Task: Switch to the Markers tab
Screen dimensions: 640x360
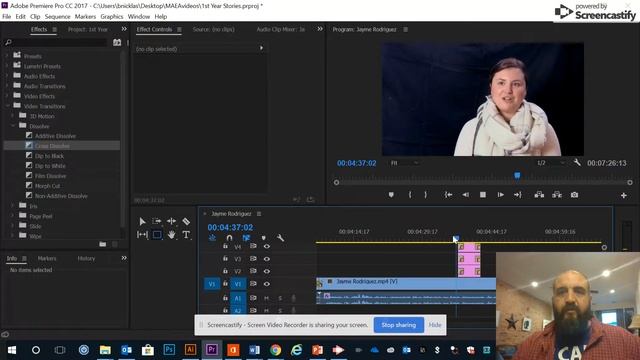Action: 47,258
